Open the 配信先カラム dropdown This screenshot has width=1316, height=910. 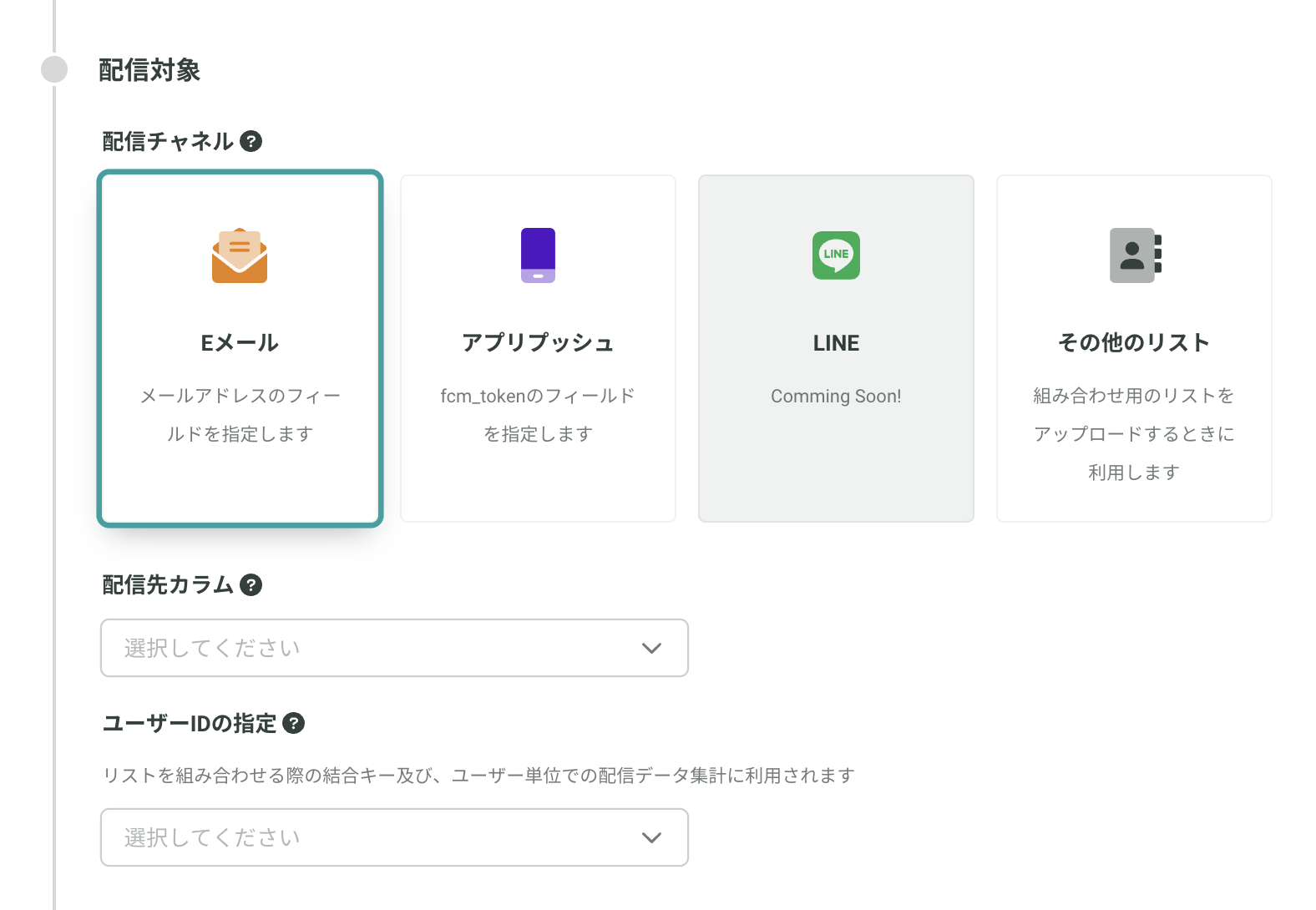[394, 648]
